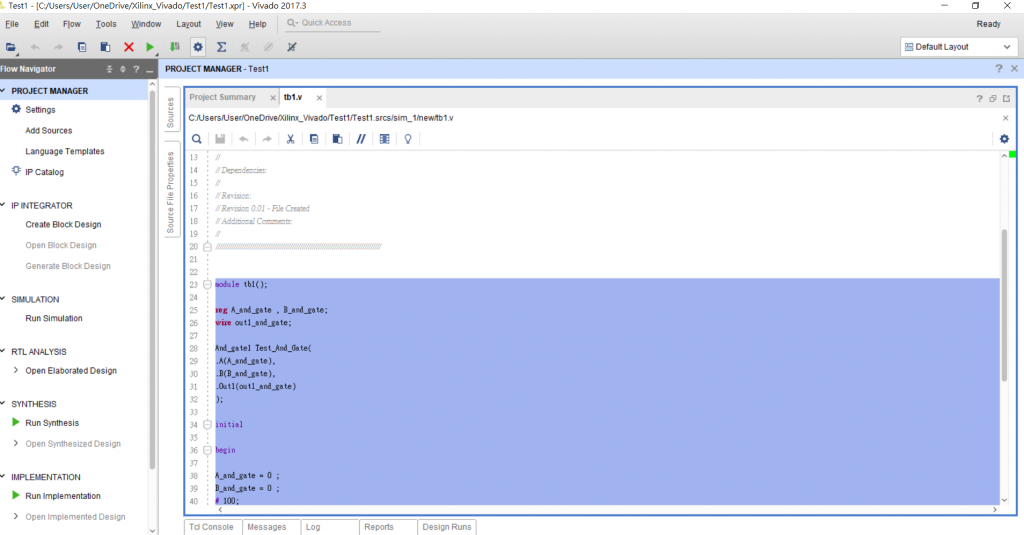The width and height of the screenshot is (1024, 535).
Task: Click the Flow Navigator help question mark
Action: (136, 69)
